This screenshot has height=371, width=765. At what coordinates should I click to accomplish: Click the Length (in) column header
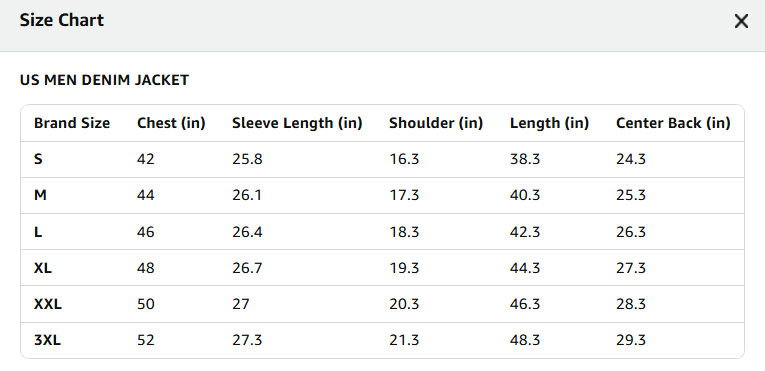click(549, 123)
